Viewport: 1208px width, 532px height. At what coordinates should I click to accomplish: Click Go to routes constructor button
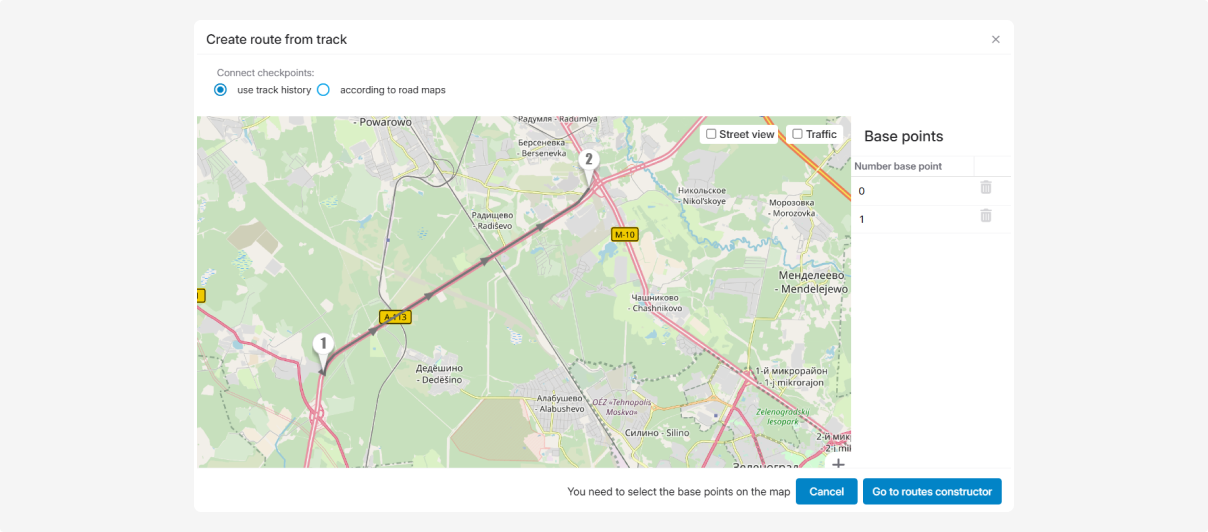(x=931, y=492)
